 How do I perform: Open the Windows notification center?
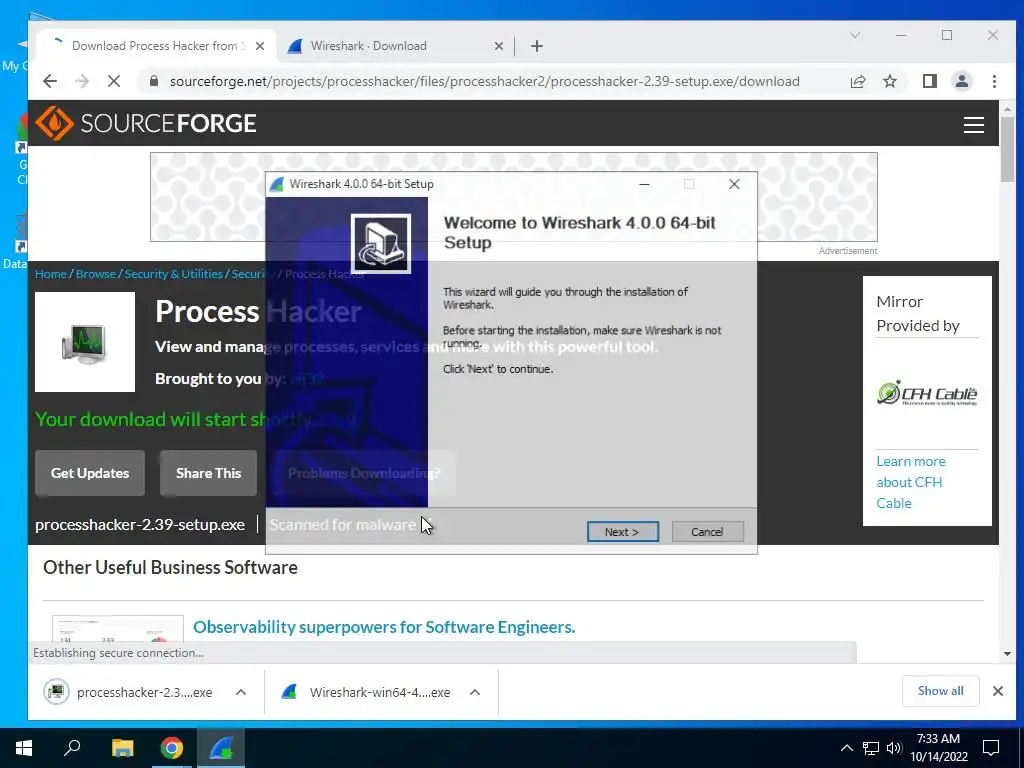click(991, 748)
